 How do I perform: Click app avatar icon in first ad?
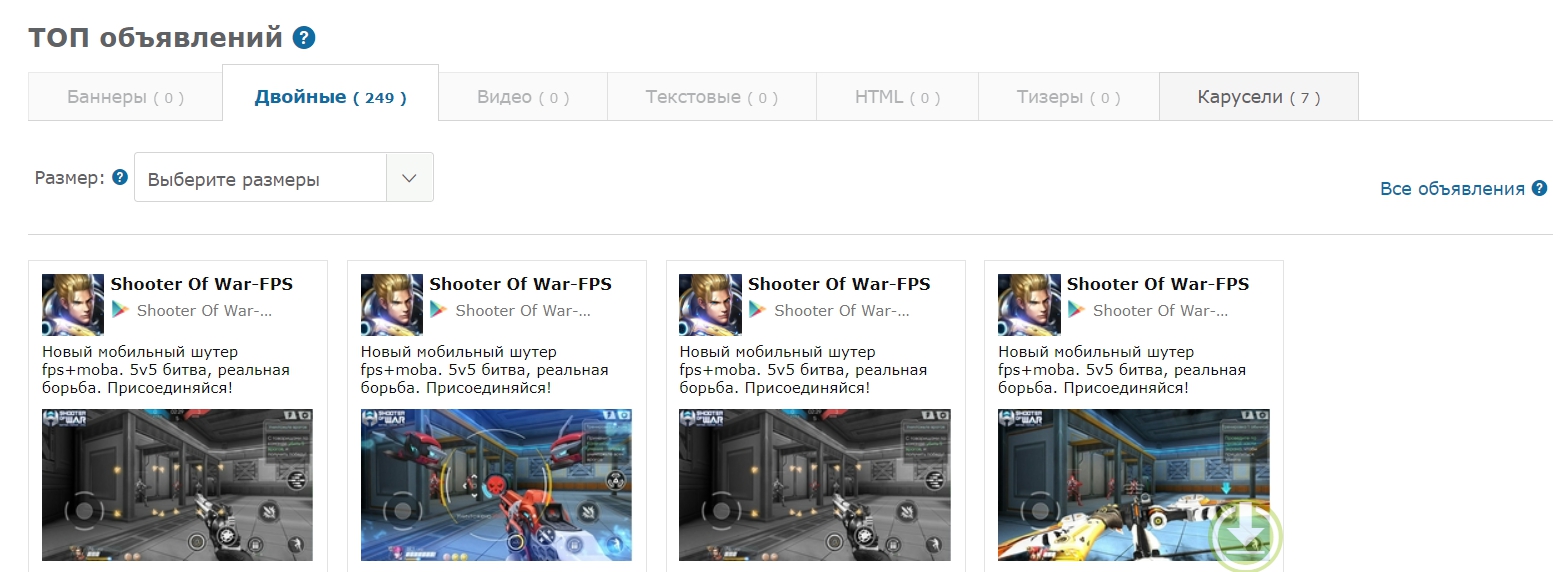click(x=73, y=304)
